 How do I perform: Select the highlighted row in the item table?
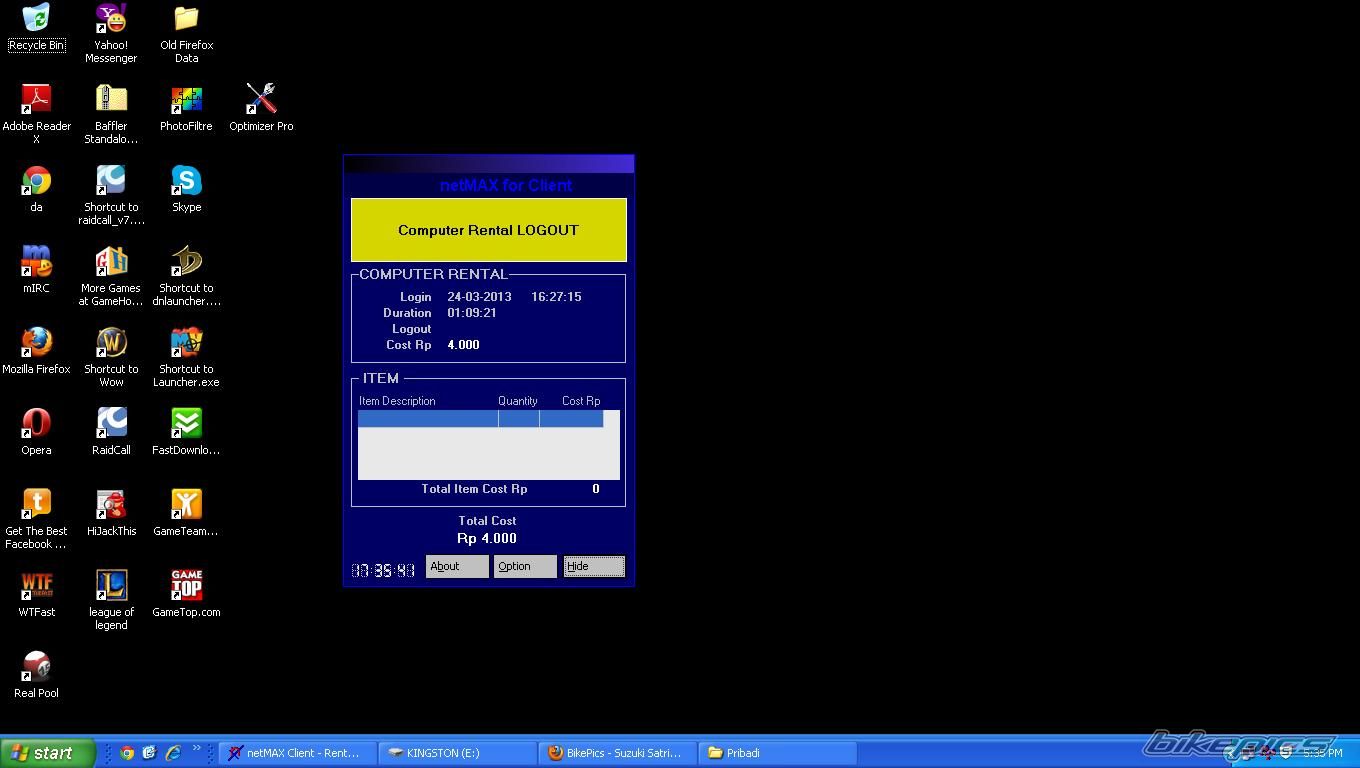click(480, 419)
